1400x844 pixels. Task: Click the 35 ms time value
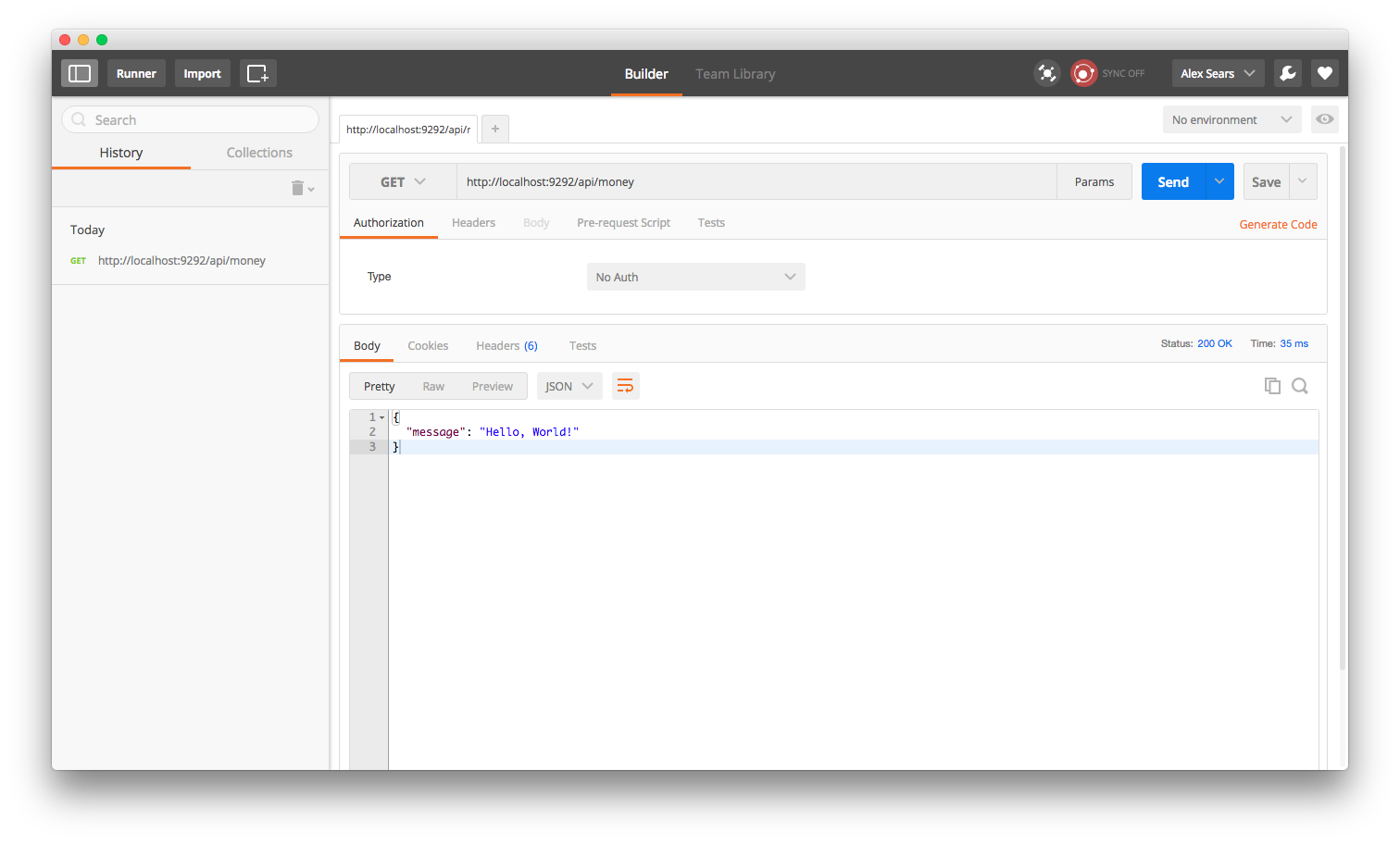[x=1294, y=343]
